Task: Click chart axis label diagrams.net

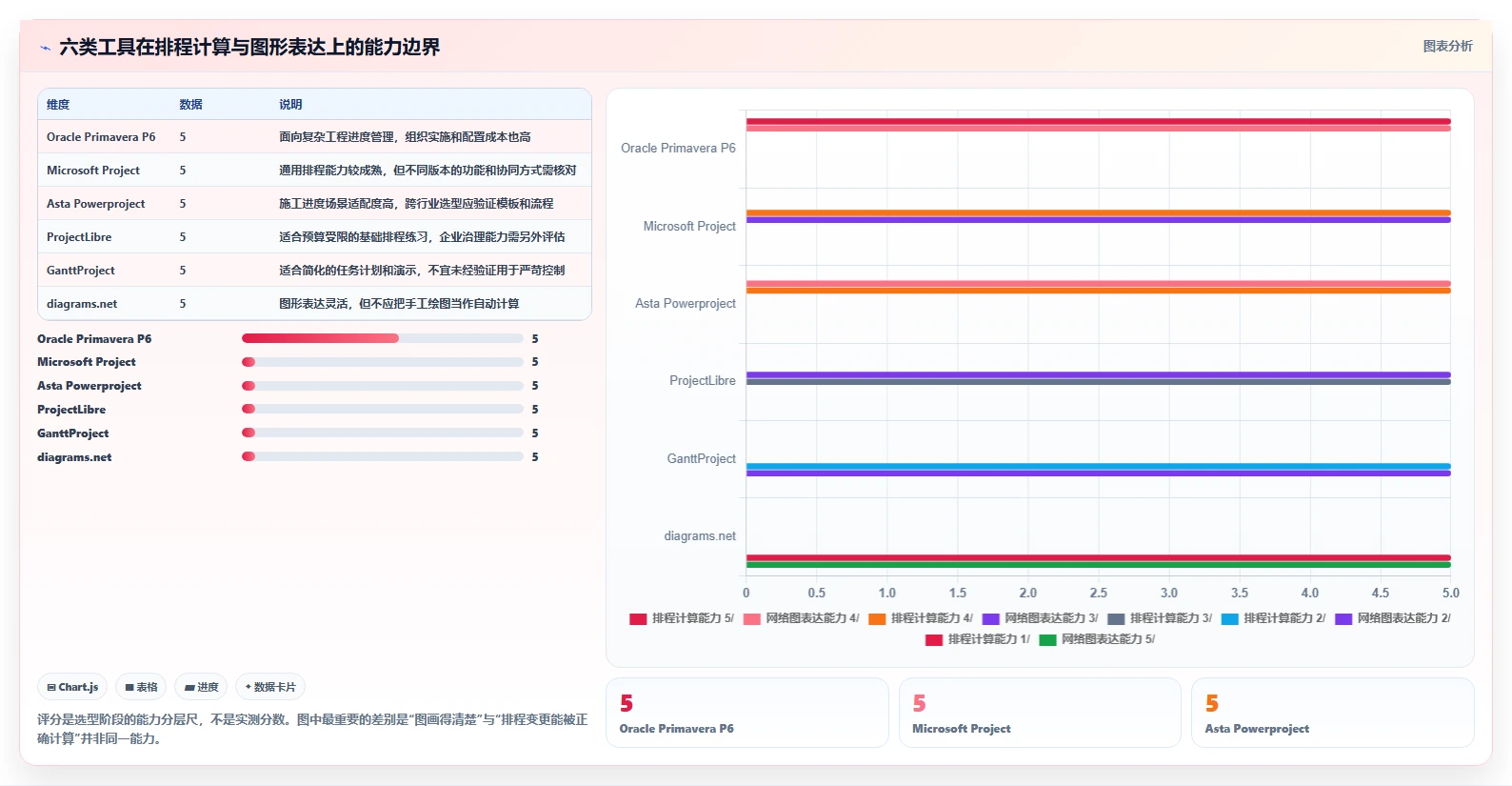Action: coord(700,536)
